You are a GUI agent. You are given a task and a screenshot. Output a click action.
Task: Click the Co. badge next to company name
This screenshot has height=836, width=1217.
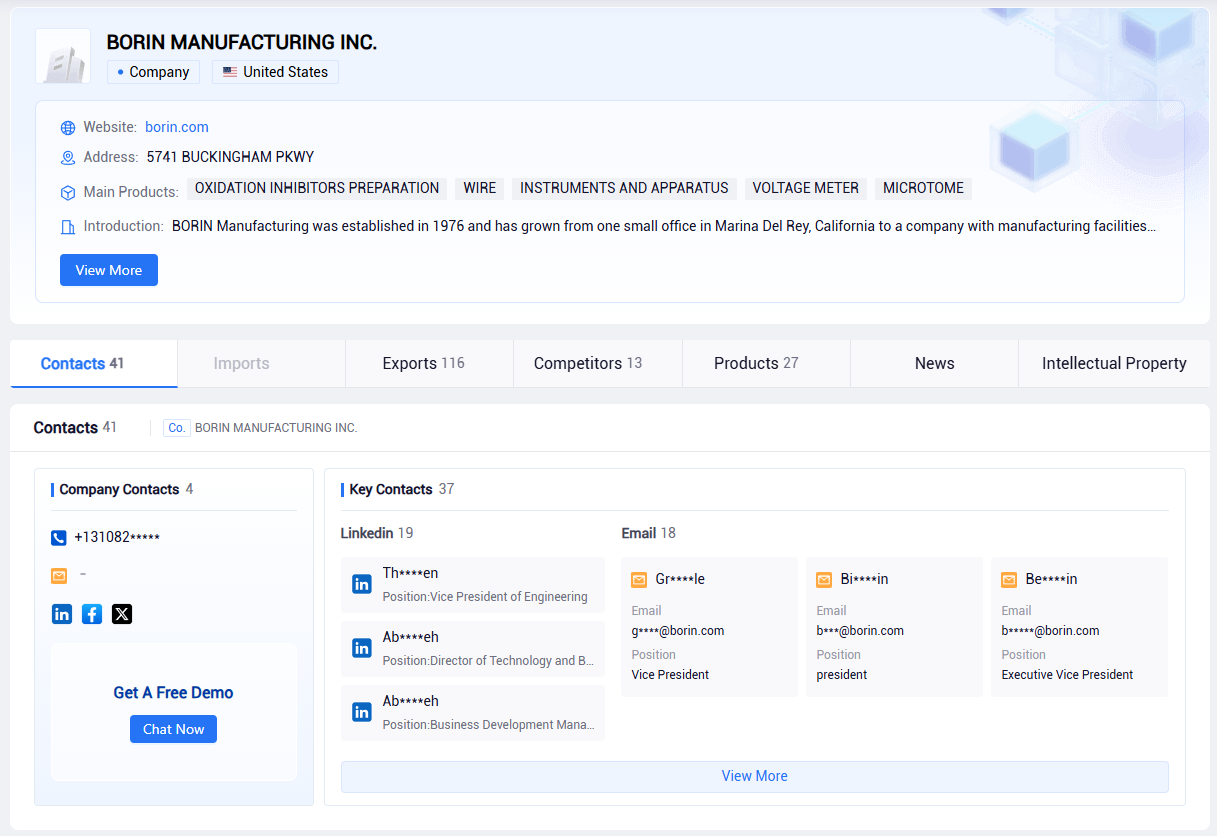tap(177, 428)
